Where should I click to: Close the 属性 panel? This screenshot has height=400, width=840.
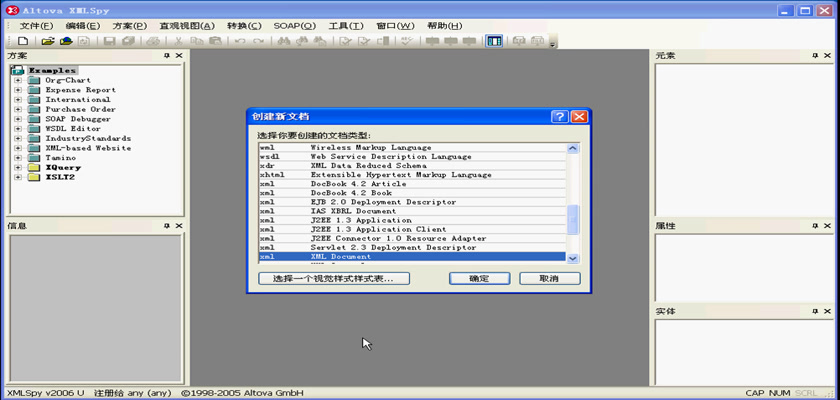coord(827,226)
